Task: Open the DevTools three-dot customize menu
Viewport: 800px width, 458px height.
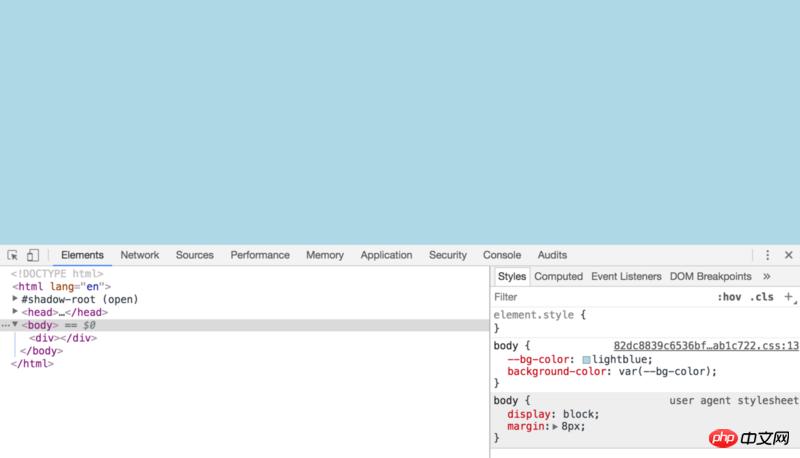Action: click(768, 255)
